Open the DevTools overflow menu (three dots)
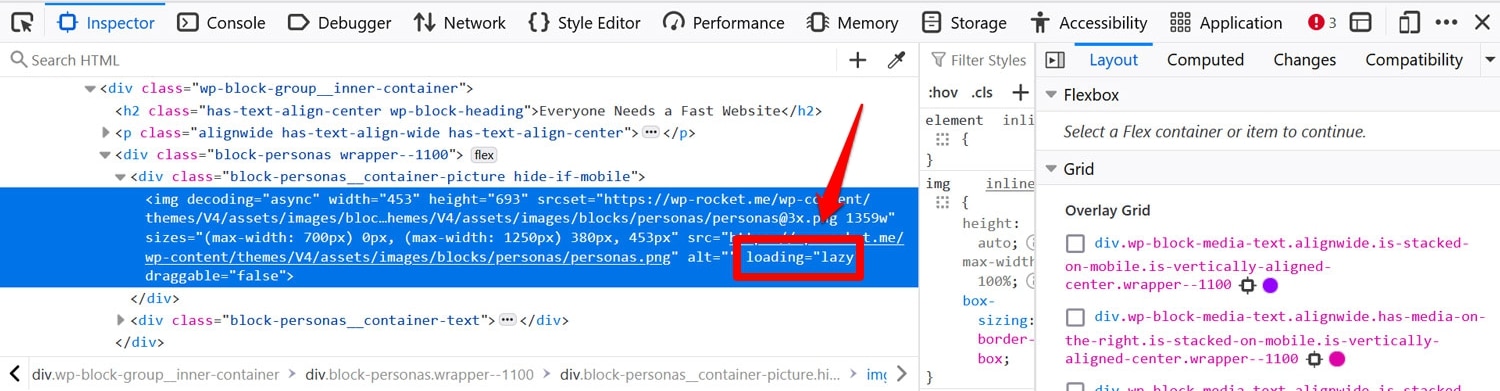1500x391 pixels. [1446, 22]
